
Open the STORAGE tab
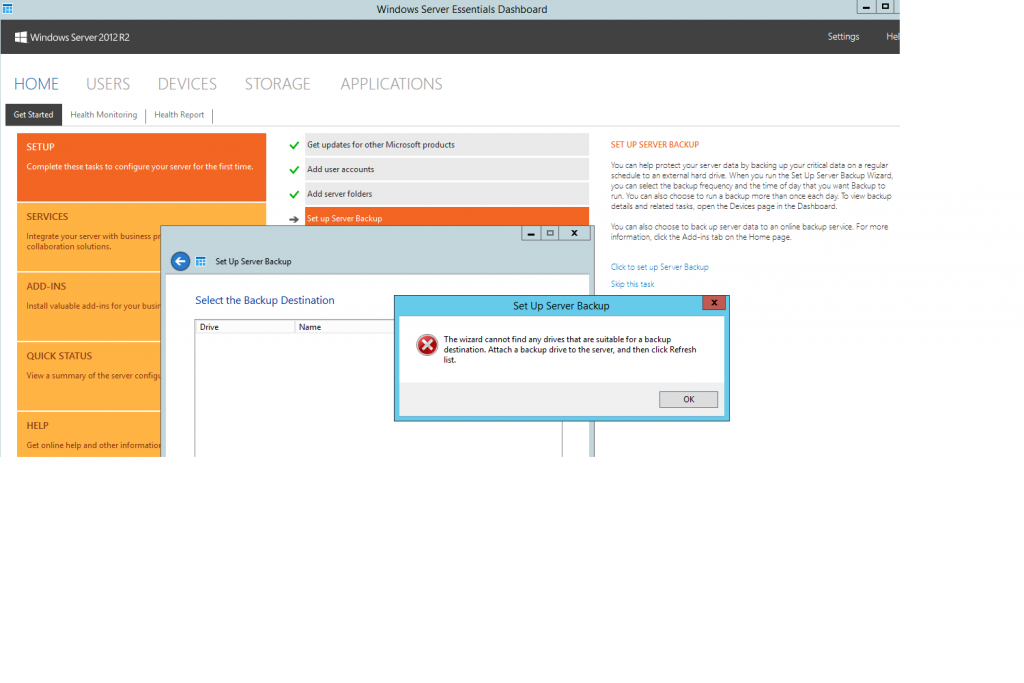tap(278, 84)
